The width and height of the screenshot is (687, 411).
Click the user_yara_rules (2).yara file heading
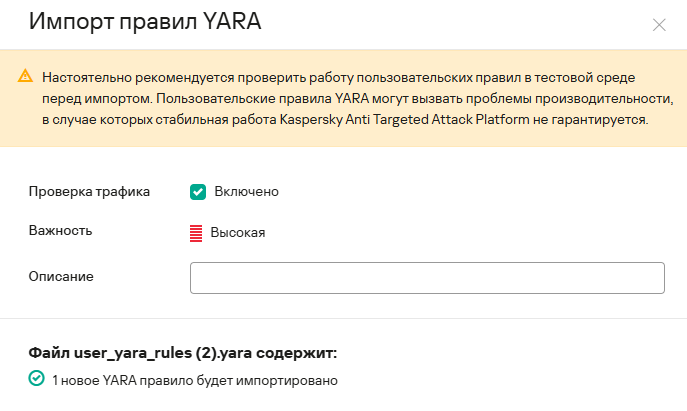point(182,353)
